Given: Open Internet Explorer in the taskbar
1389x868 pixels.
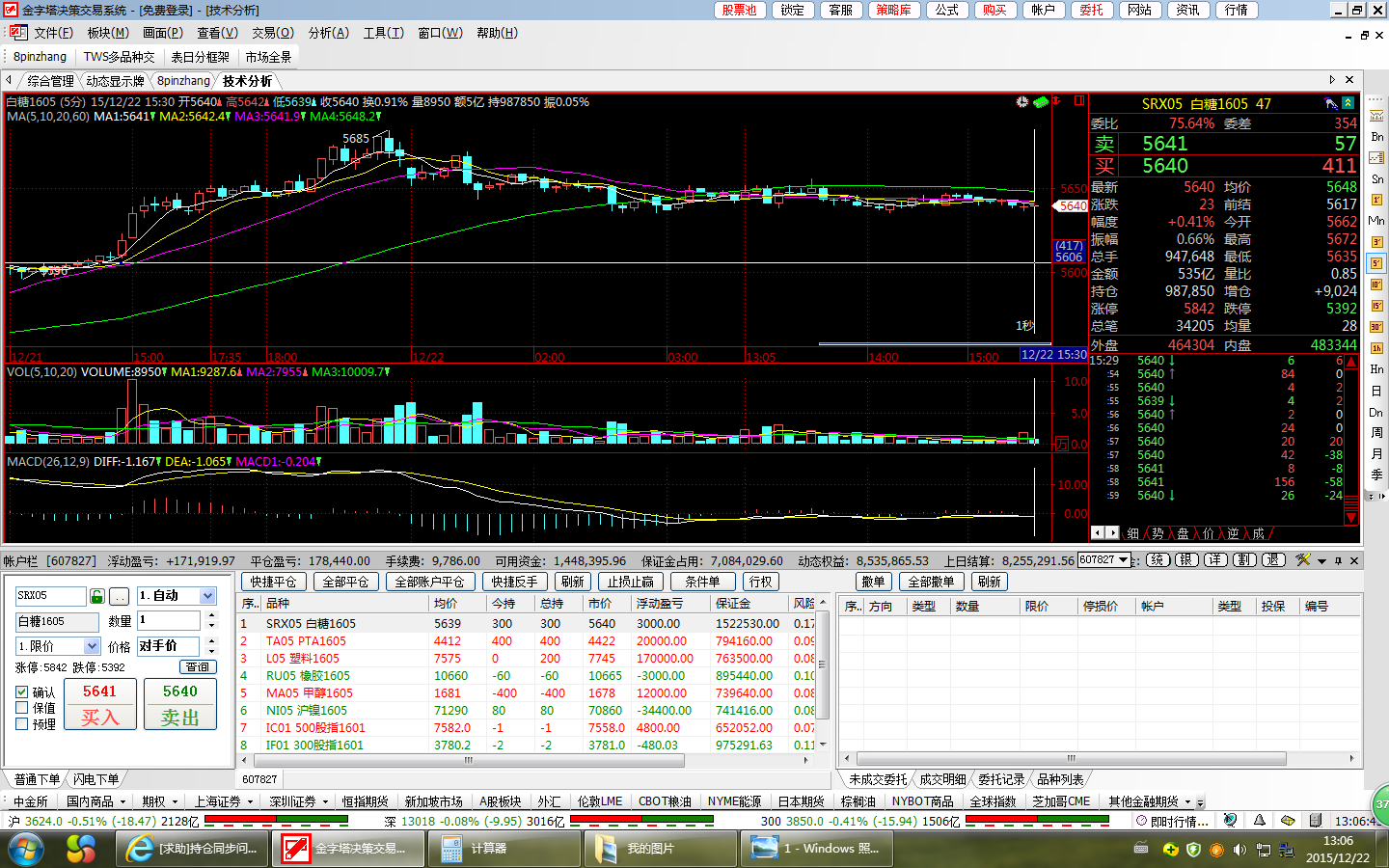Looking at the screenshot, I should click(x=141, y=849).
